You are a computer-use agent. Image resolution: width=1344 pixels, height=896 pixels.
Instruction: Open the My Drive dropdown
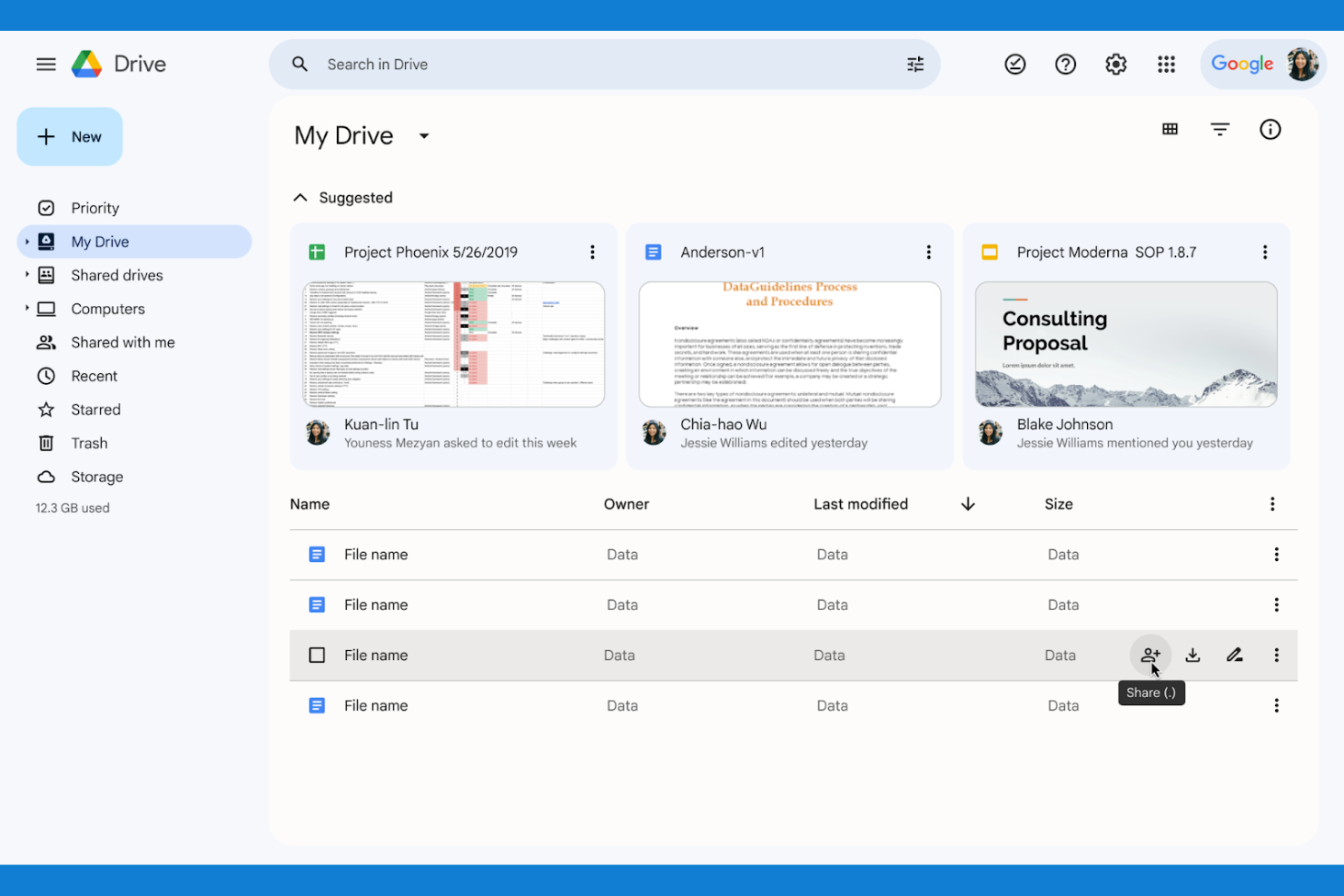[423, 134]
